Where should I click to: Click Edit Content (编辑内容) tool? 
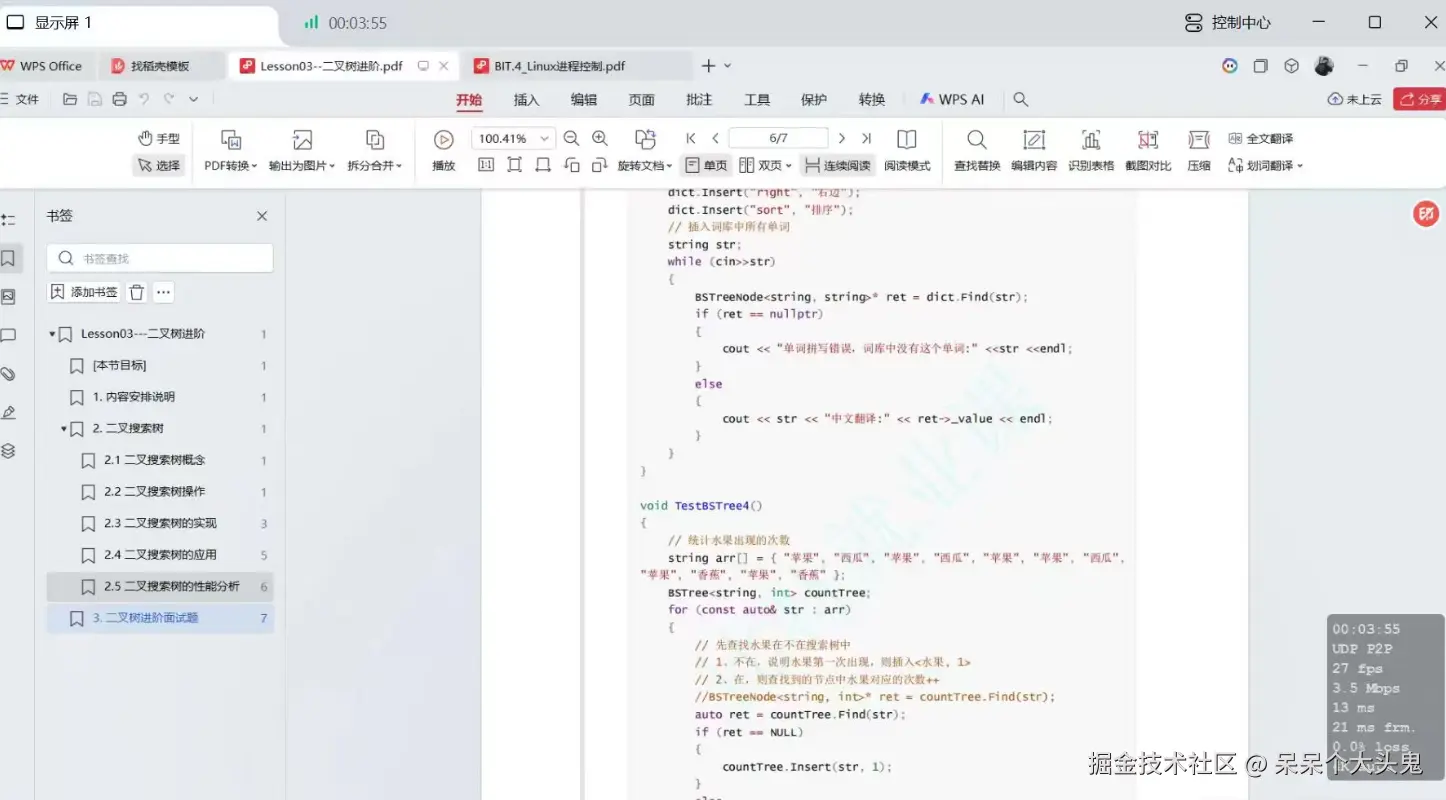(x=1034, y=150)
